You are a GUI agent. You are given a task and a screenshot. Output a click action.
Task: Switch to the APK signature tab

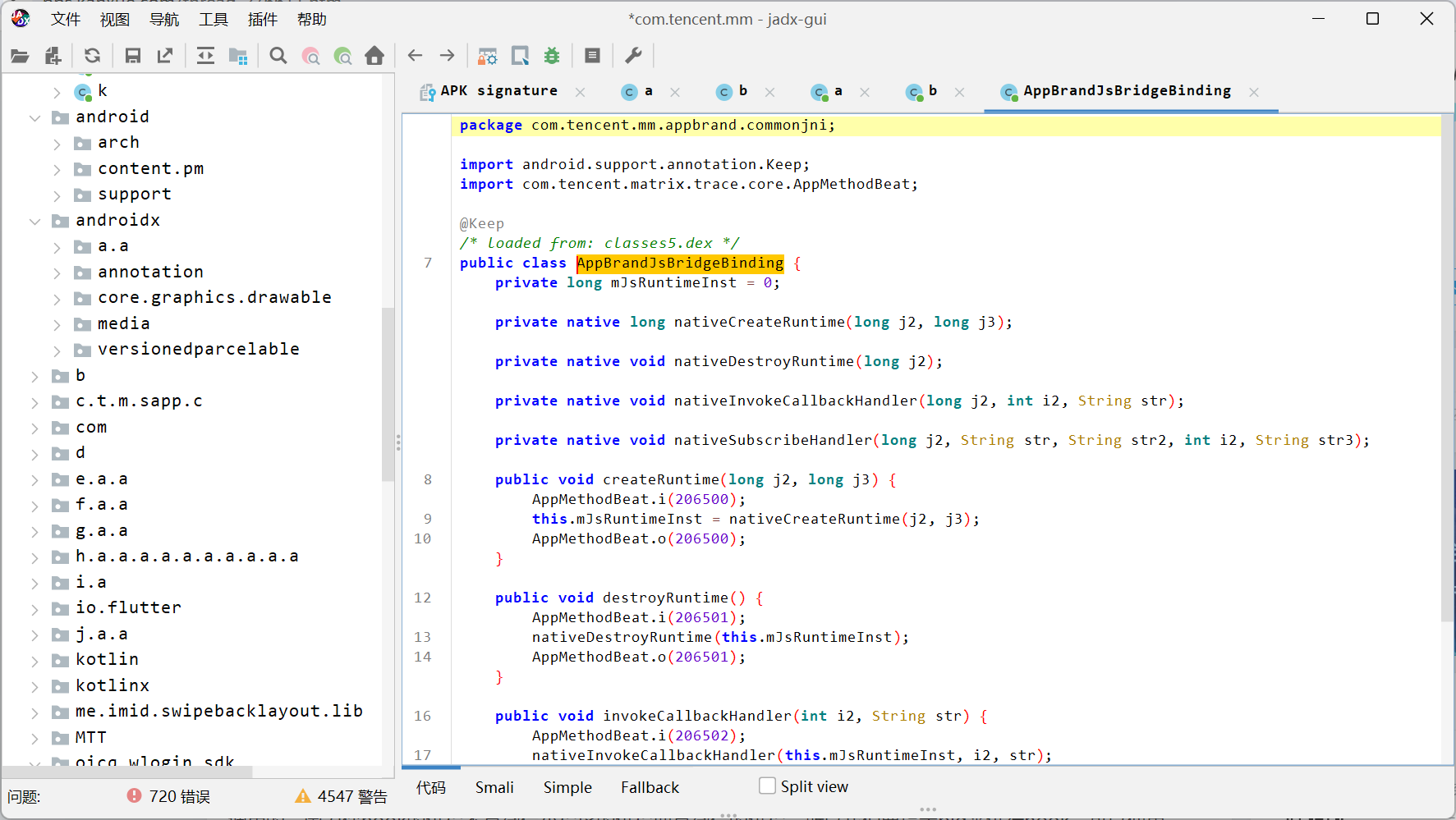(x=489, y=91)
